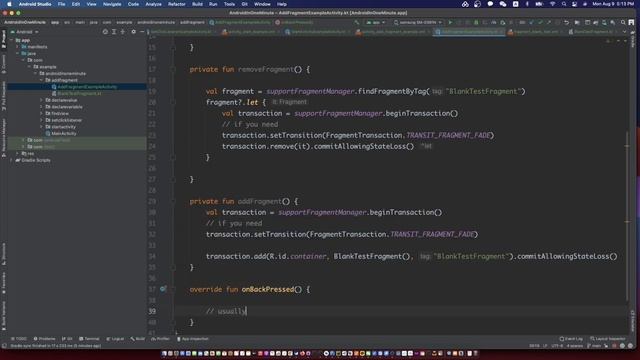Image resolution: width=640 pixels, height=360 pixels.
Task: Open the Build menu
Action: tap(197, 4)
